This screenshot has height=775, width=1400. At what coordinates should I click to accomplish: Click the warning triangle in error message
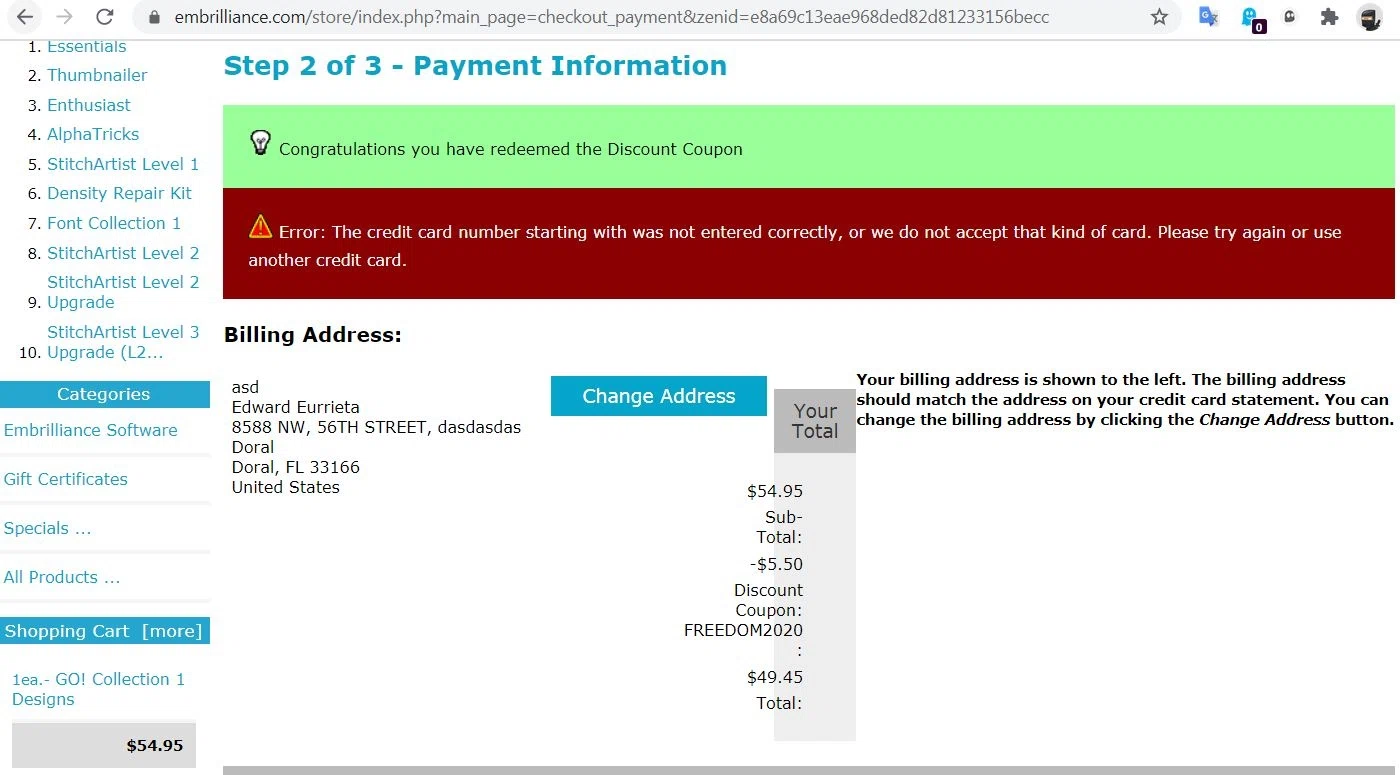click(x=260, y=226)
